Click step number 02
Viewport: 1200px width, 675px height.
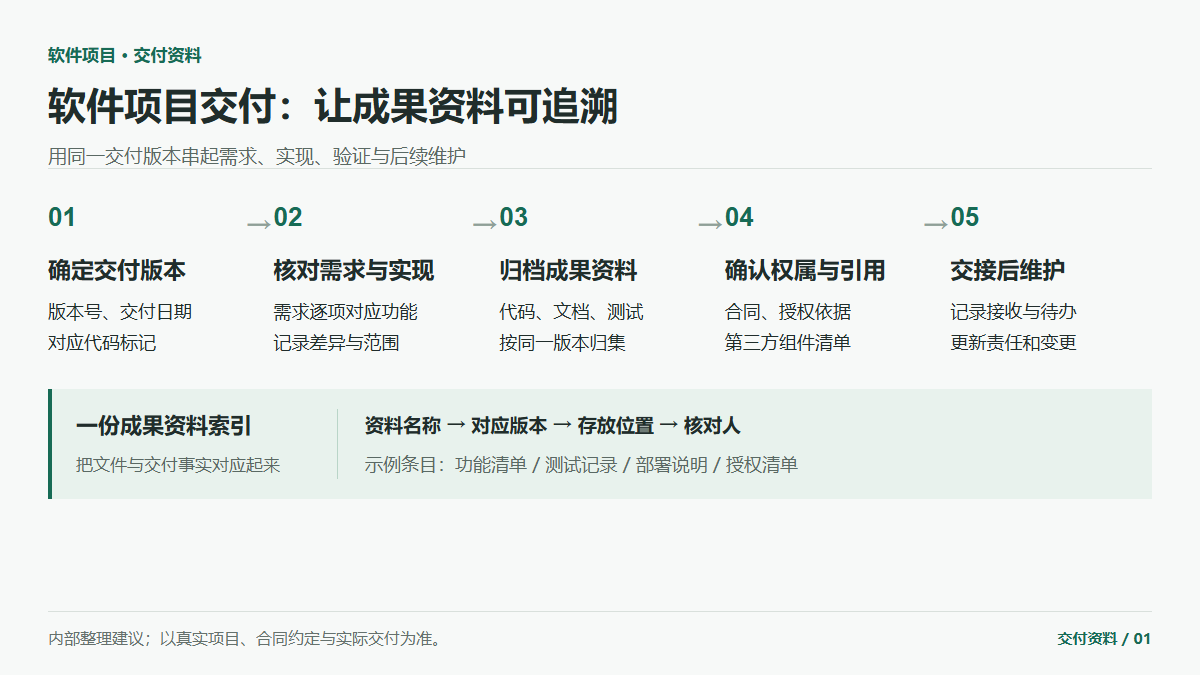pyautogui.click(x=288, y=218)
